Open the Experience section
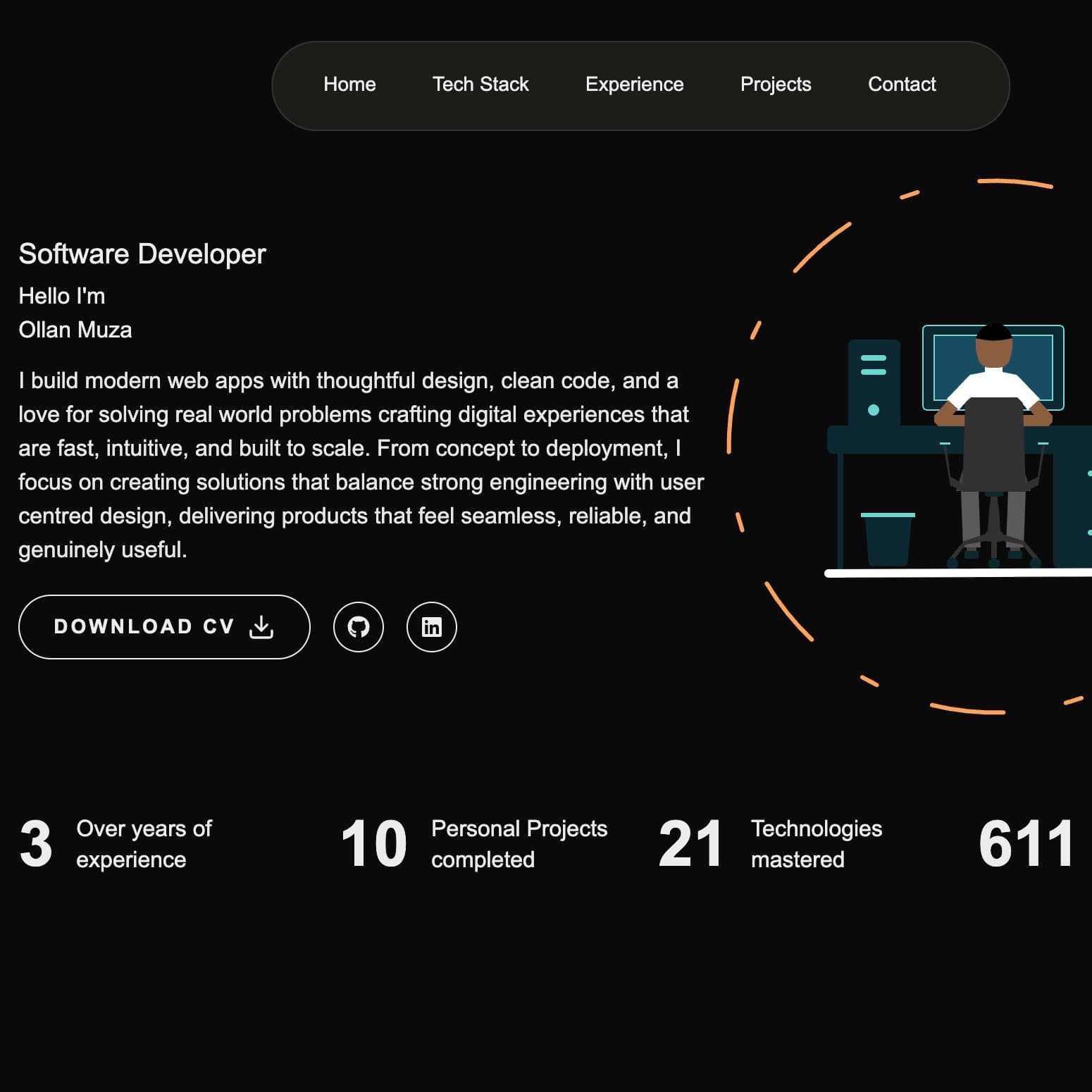 tap(634, 85)
